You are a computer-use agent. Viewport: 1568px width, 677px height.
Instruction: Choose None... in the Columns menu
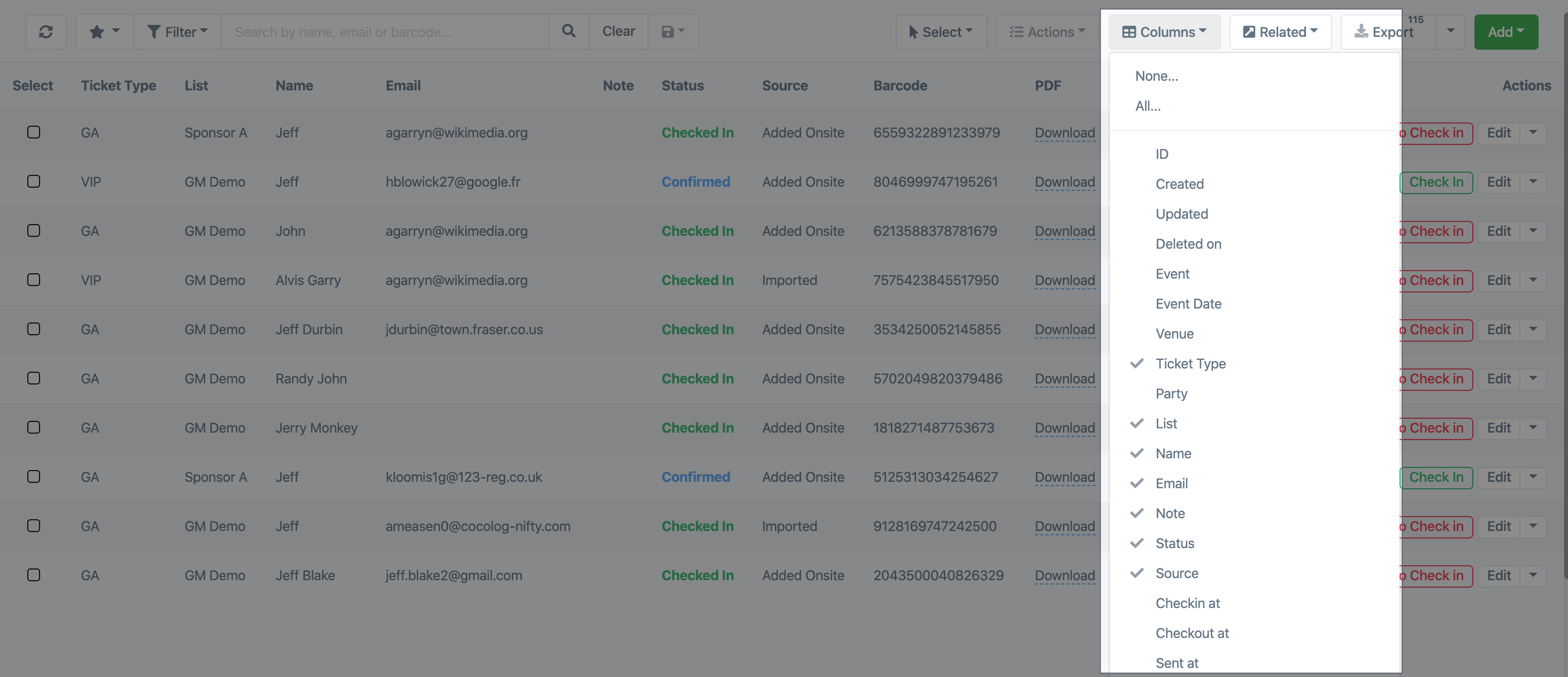pyautogui.click(x=1255, y=76)
